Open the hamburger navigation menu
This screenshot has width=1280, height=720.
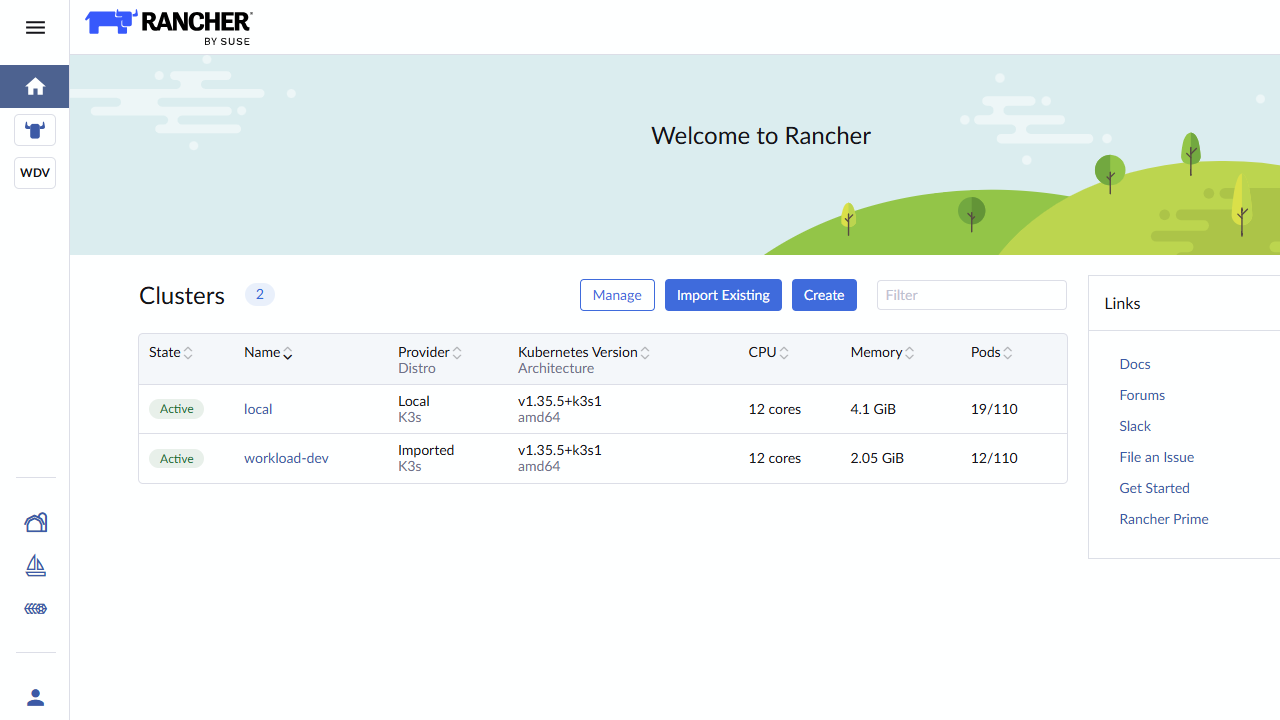coord(35,28)
